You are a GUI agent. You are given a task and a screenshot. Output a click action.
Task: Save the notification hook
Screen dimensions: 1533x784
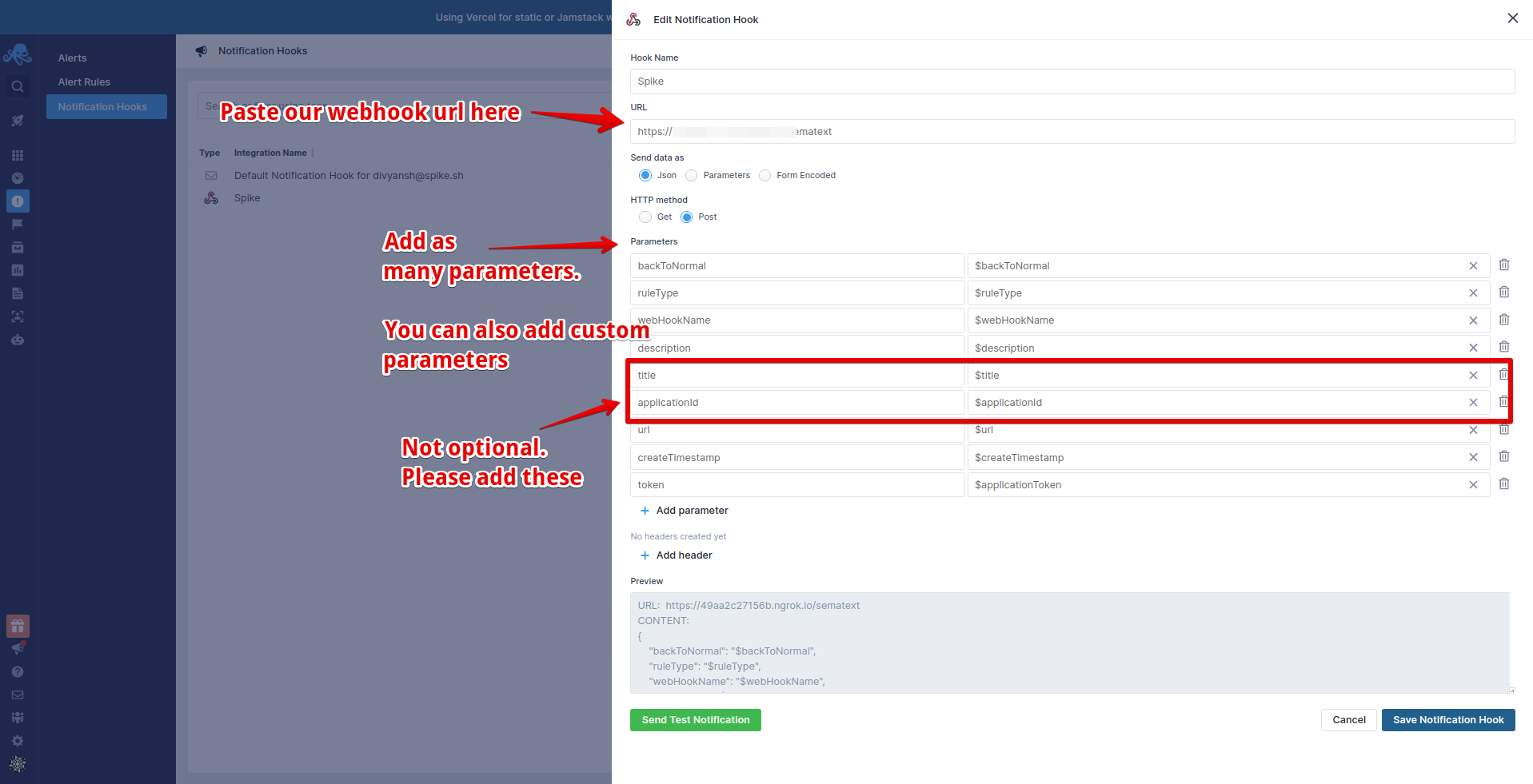pos(1448,720)
